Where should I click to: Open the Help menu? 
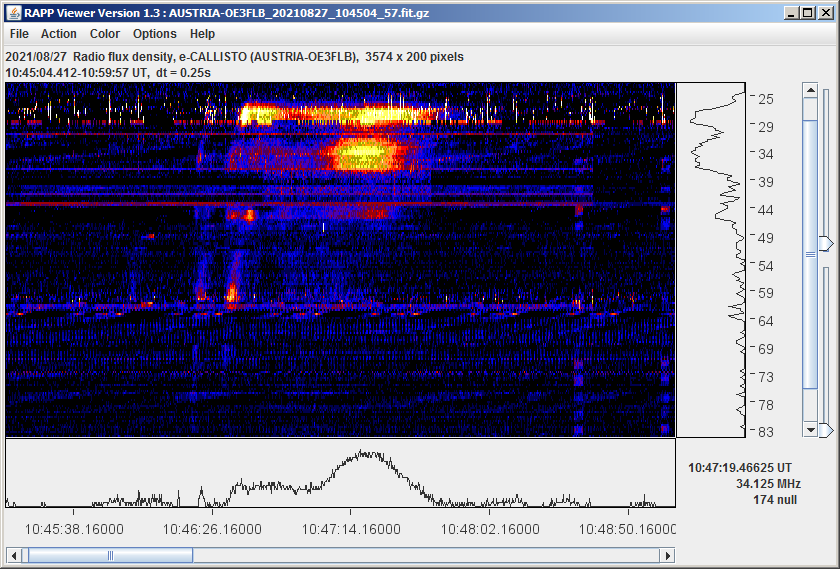click(202, 34)
